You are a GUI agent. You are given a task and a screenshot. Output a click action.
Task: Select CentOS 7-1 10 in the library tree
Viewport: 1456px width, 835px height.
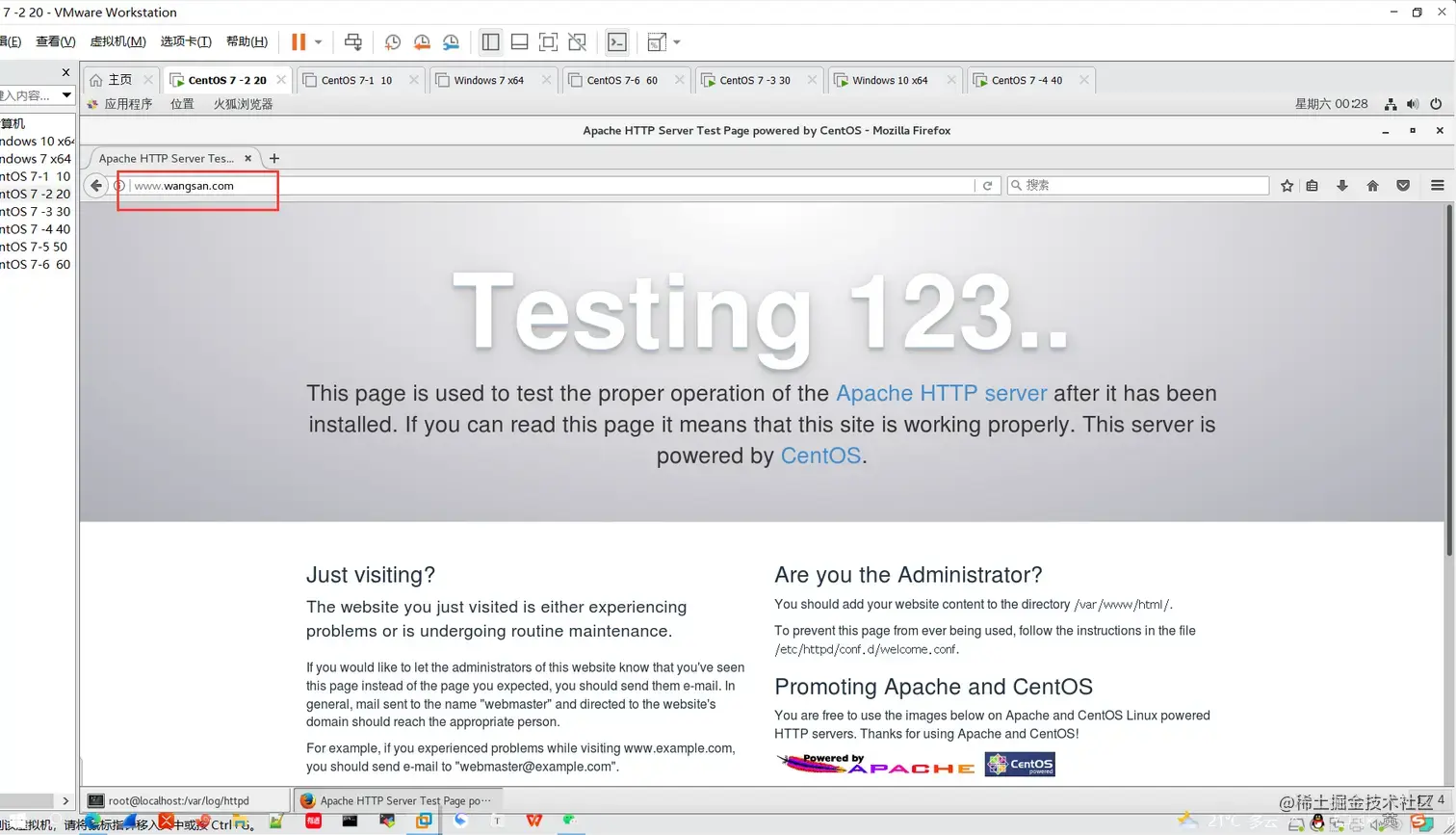coord(36,176)
